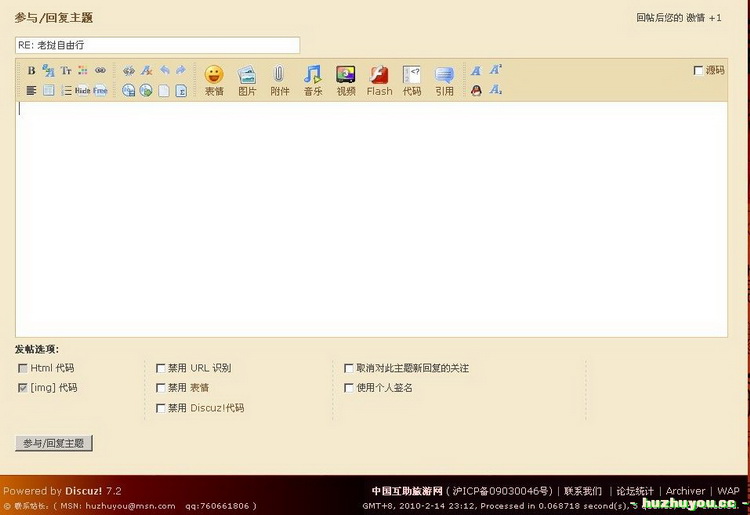Tick 禁用 Discuz!代码 checkbox
This screenshot has width=750, height=515.
point(161,408)
